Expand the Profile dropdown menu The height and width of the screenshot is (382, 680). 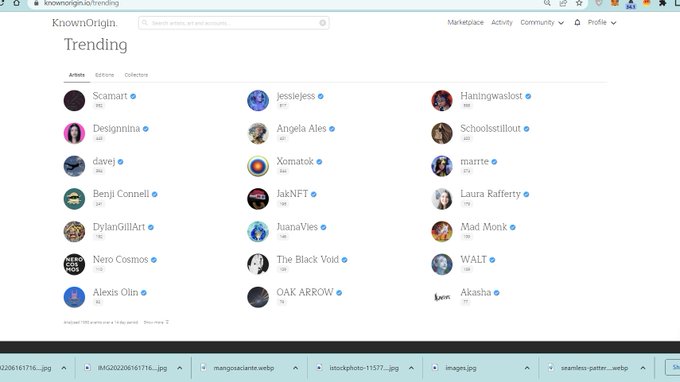pyautogui.click(x=602, y=23)
